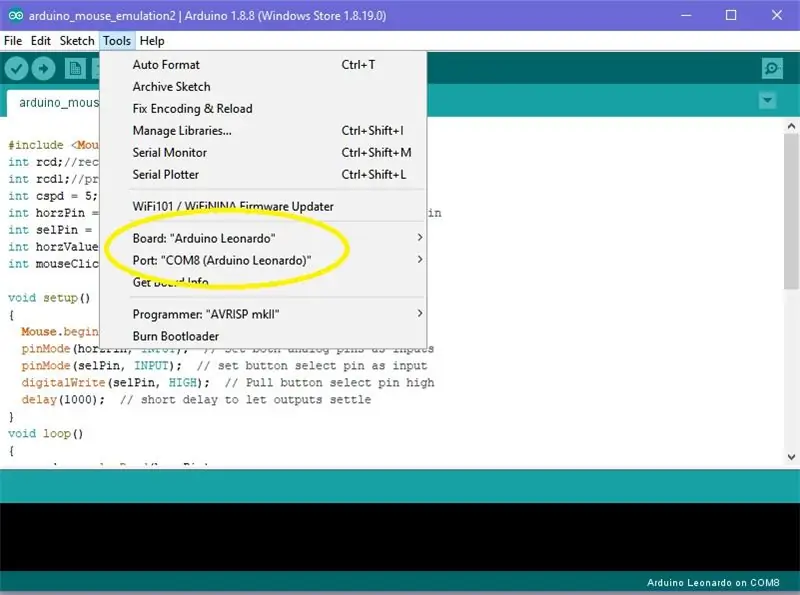Close the open Tools menu

point(117,41)
